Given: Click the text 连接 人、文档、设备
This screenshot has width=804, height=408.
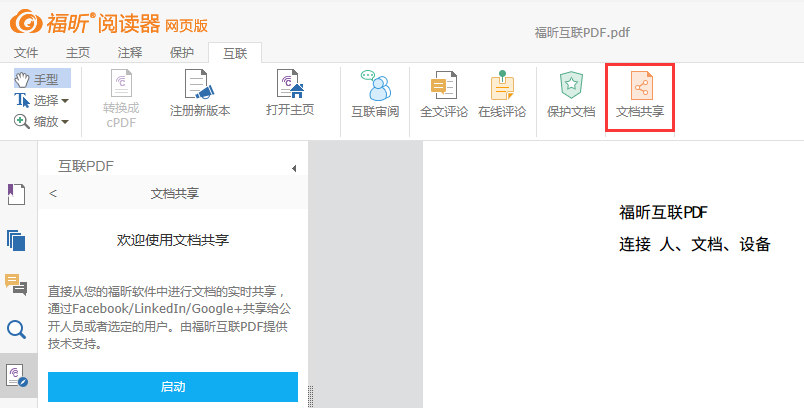Looking at the screenshot, I should coord(695,244).
